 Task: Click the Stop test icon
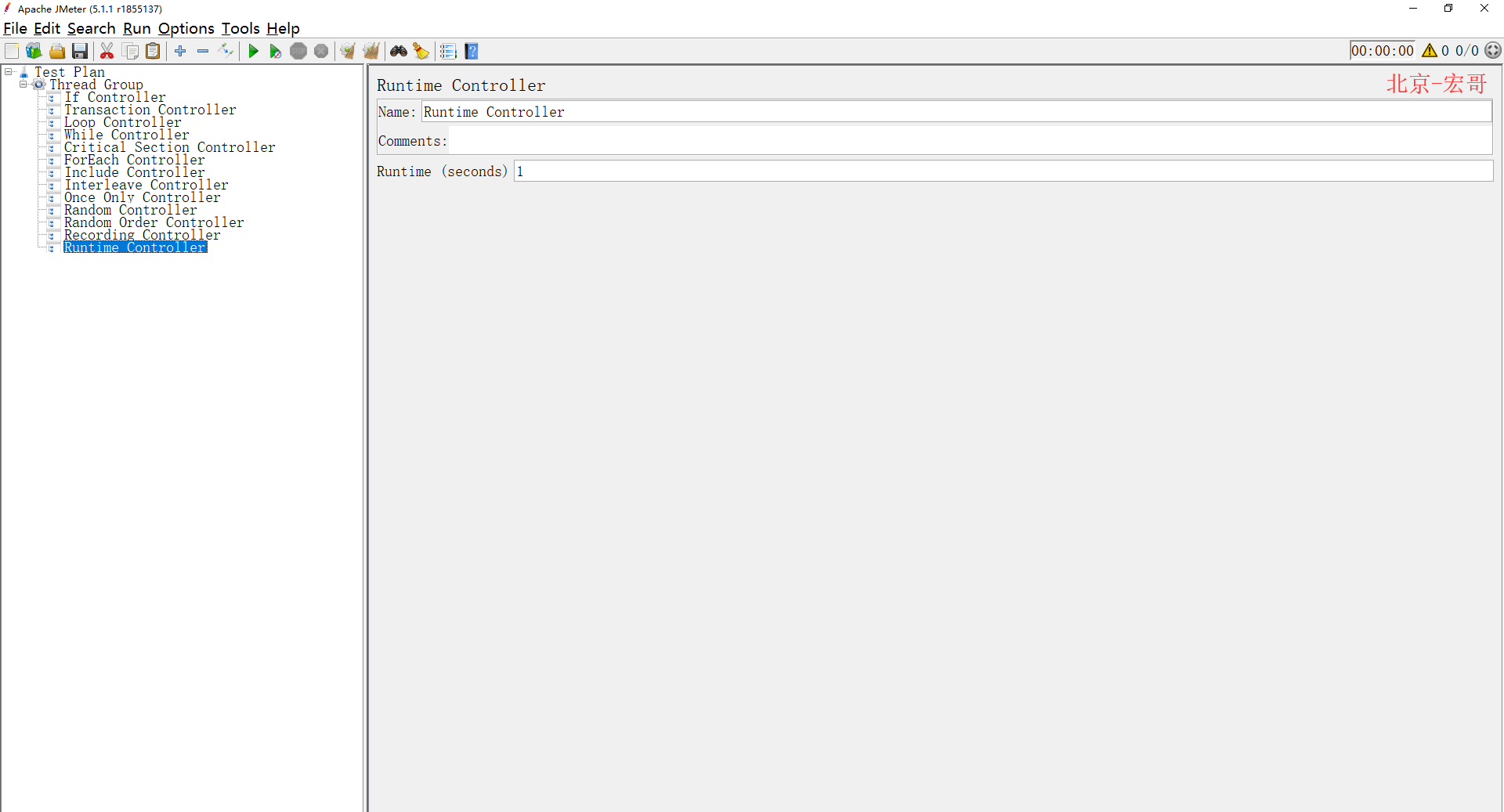298,51
